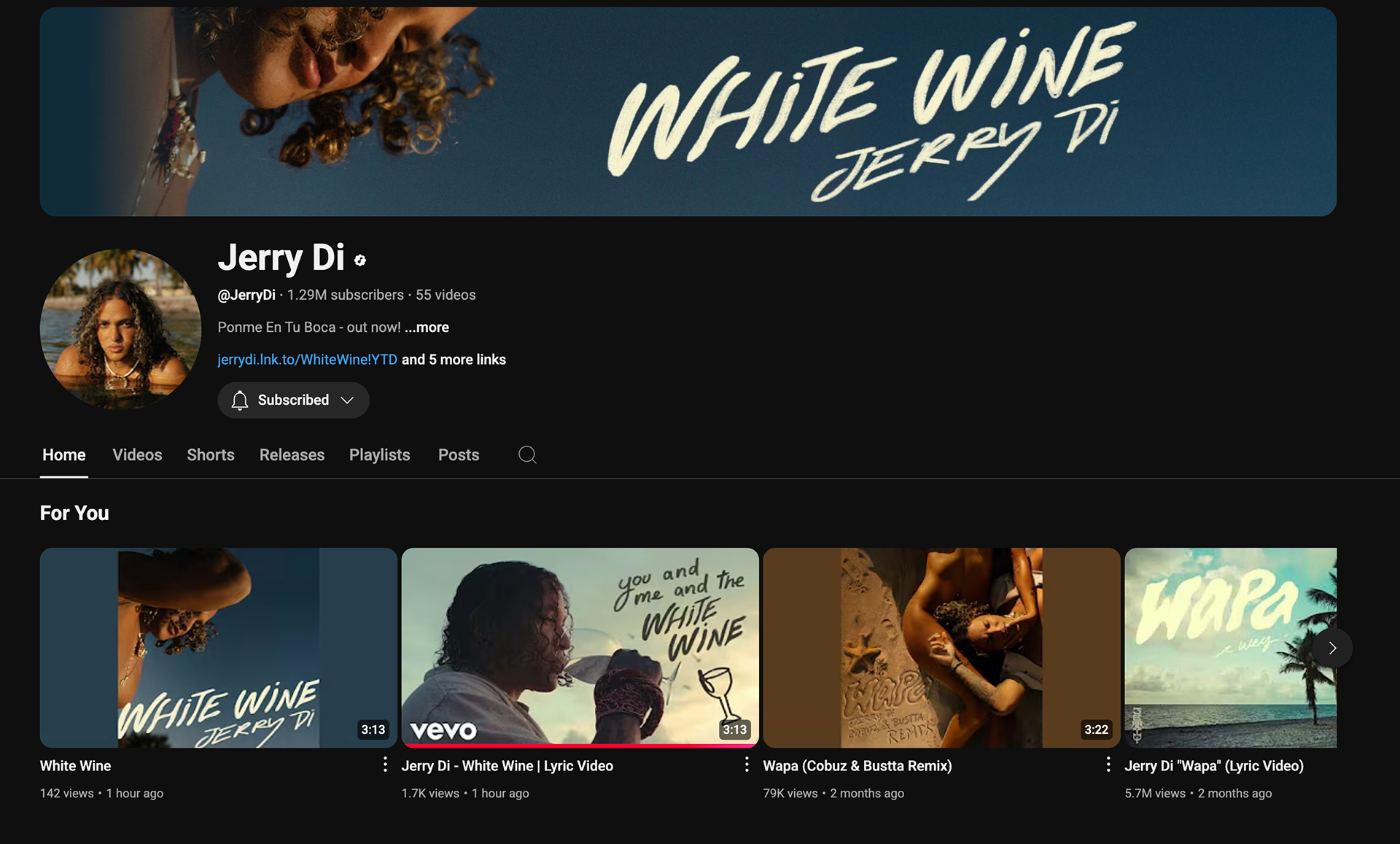Expand the Subscribed dropdown chevron
Screen dimensions: 1400x844
click(347, 400)
